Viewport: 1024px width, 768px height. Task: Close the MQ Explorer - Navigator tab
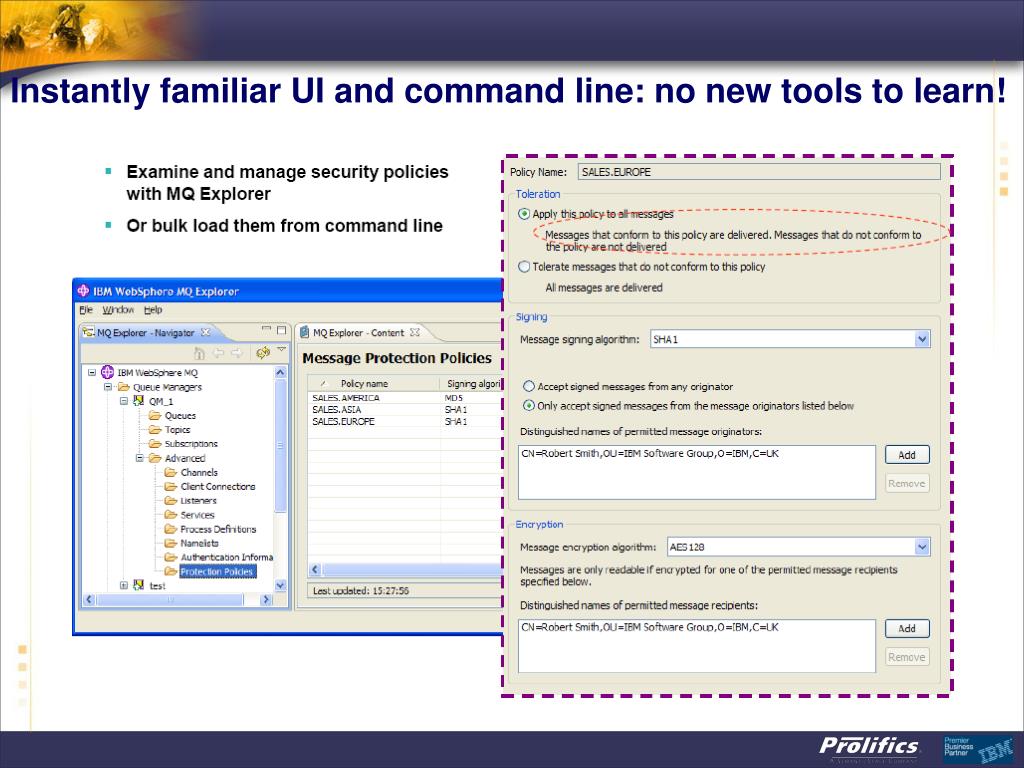(206, 332)
